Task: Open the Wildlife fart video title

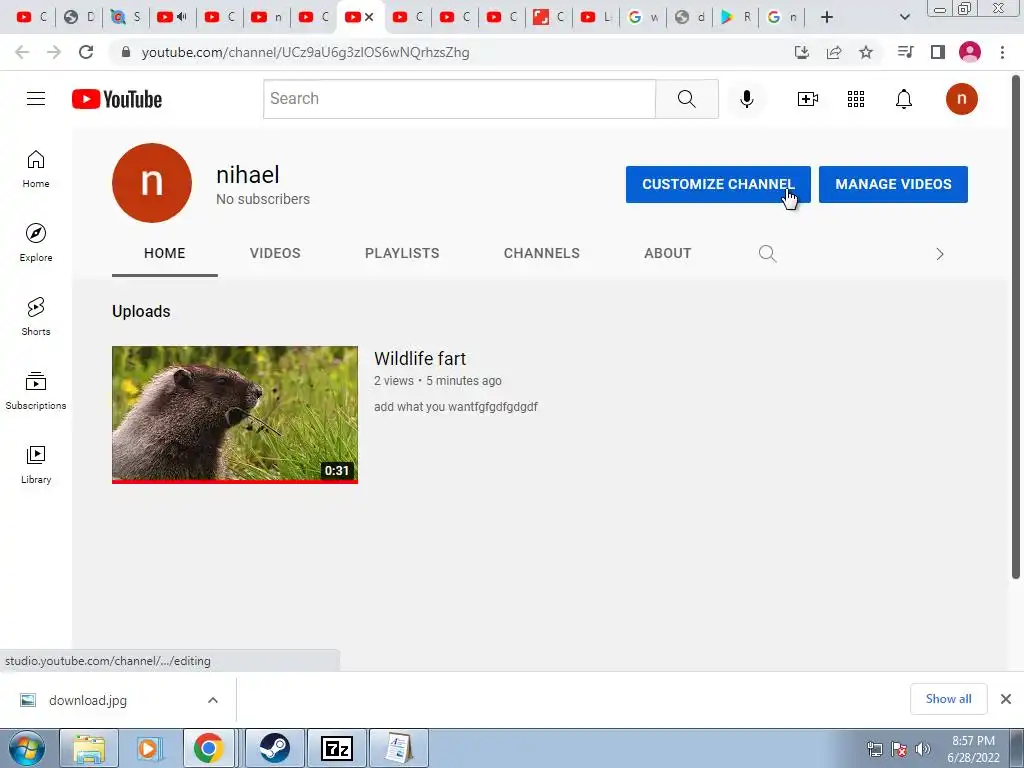Action: coord(420,359)
